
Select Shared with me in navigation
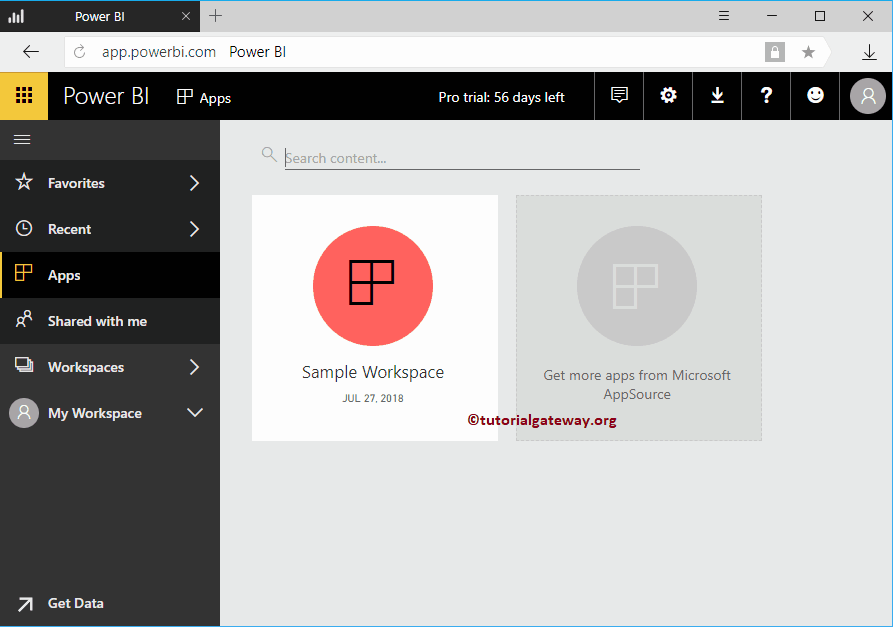(x=110, y=321)
